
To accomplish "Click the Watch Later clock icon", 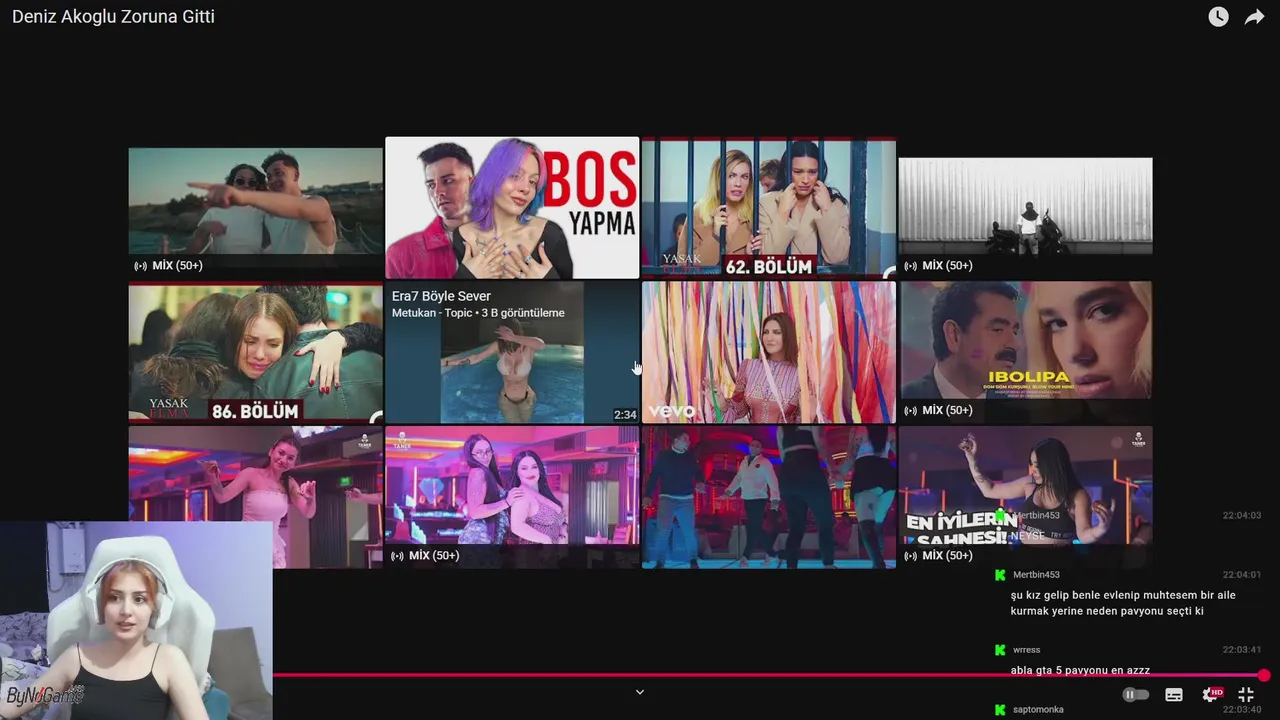I will tap(1218, 17).
